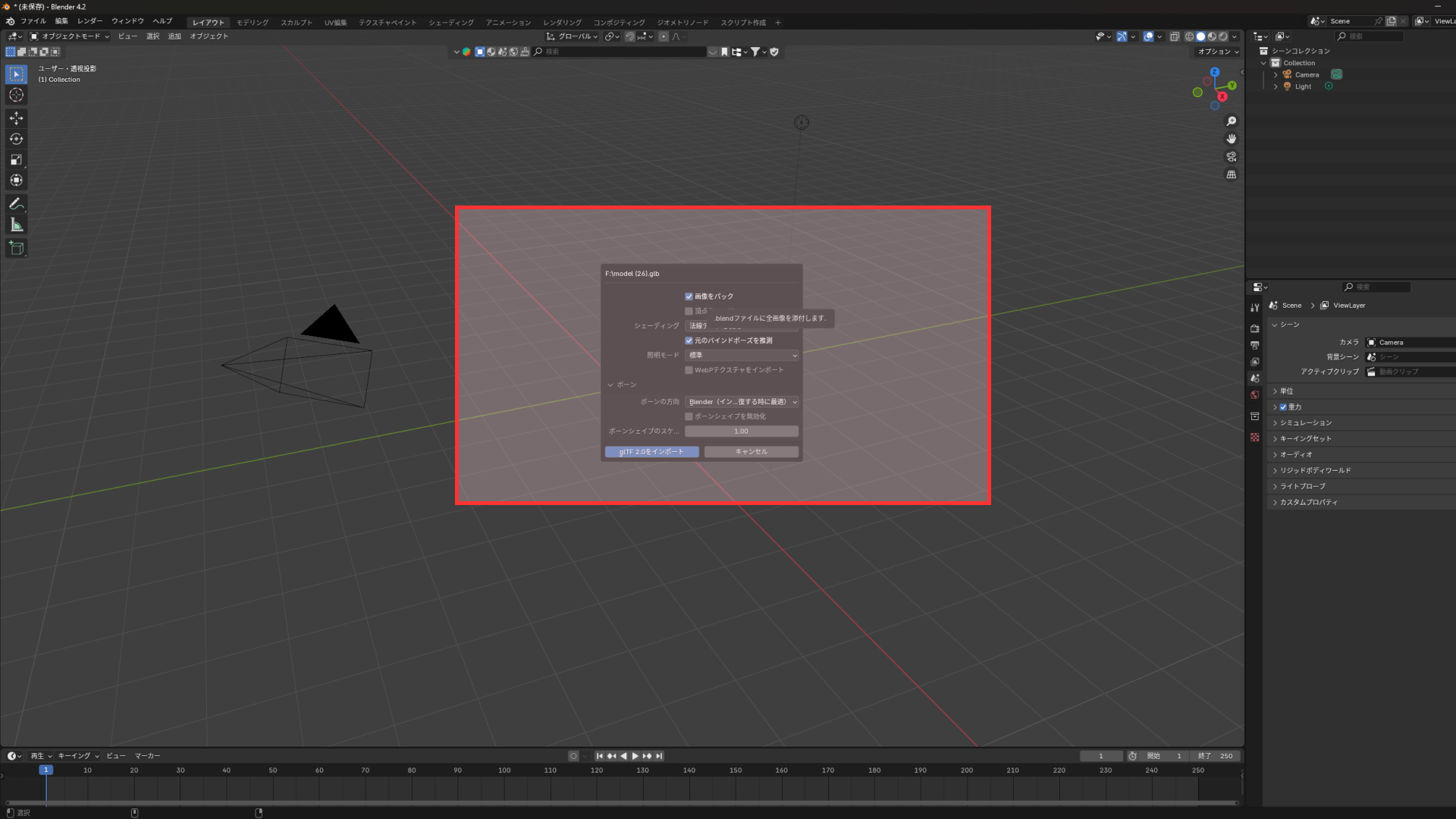Toggle proportional editing in header
The image size is (1456, 819).
click(664, 36)
